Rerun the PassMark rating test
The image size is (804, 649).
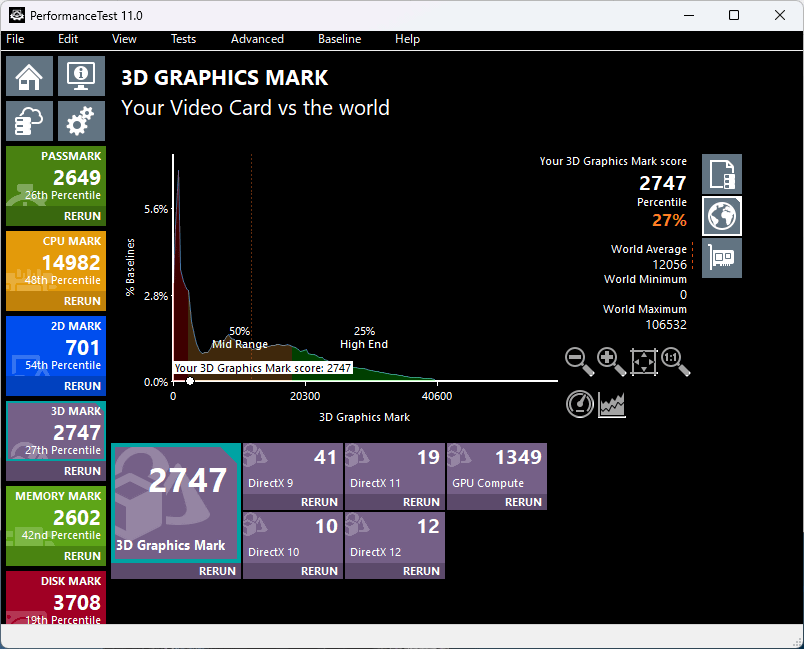(x=82, y=216)
